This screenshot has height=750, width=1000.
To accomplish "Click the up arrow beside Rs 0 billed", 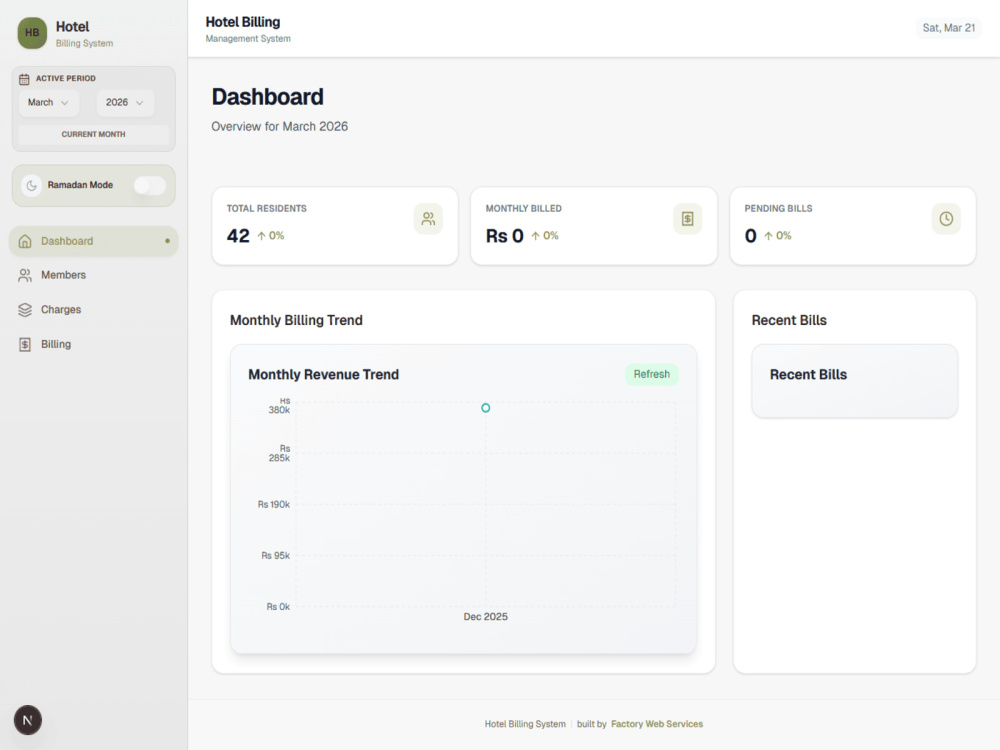I will click(536, 236).
